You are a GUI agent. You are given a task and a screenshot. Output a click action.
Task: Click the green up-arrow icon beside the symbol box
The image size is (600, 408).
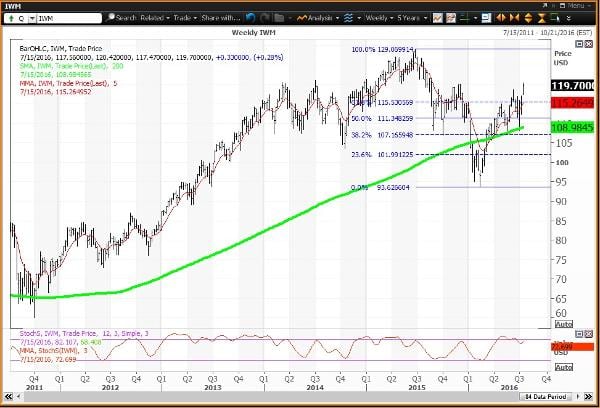coord(11,18)
